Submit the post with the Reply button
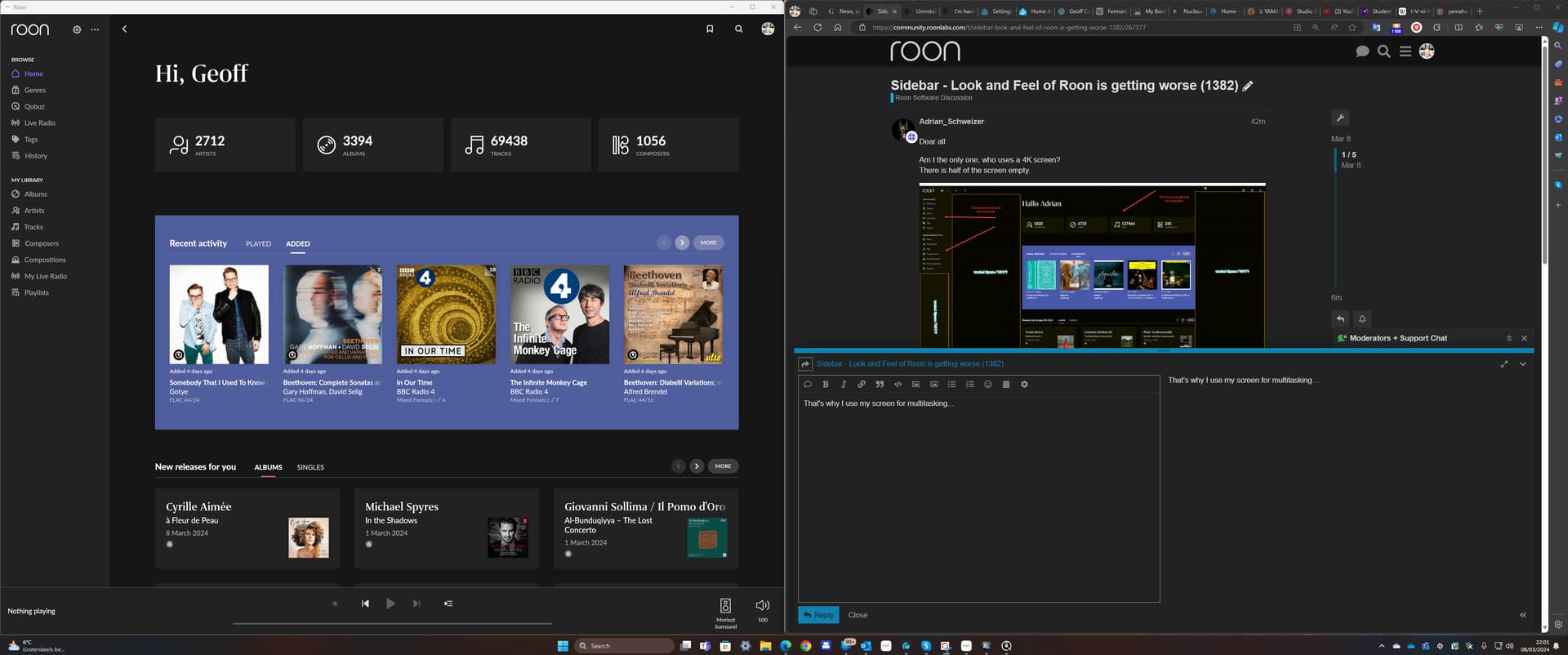This screenshot has height=655, width=1568. pos(818,615)
